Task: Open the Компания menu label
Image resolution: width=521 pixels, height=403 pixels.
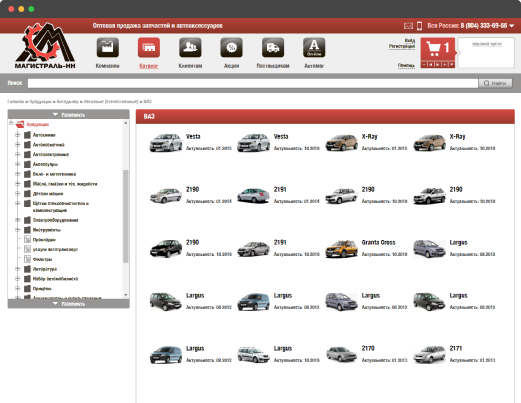Action: click(107, 66)
